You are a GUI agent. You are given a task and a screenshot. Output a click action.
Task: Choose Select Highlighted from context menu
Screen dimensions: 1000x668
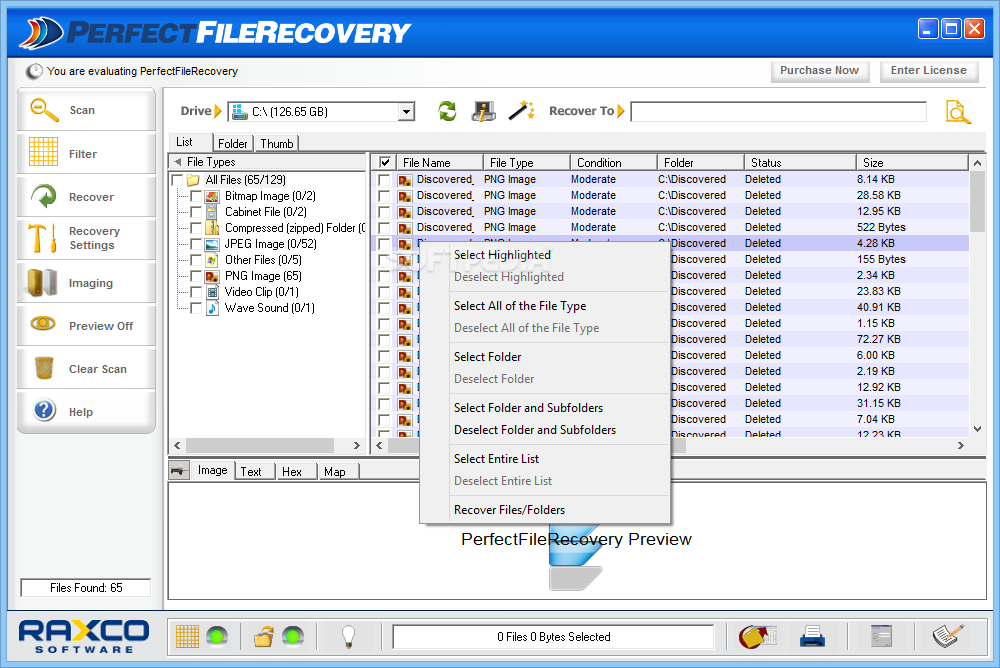503,255
